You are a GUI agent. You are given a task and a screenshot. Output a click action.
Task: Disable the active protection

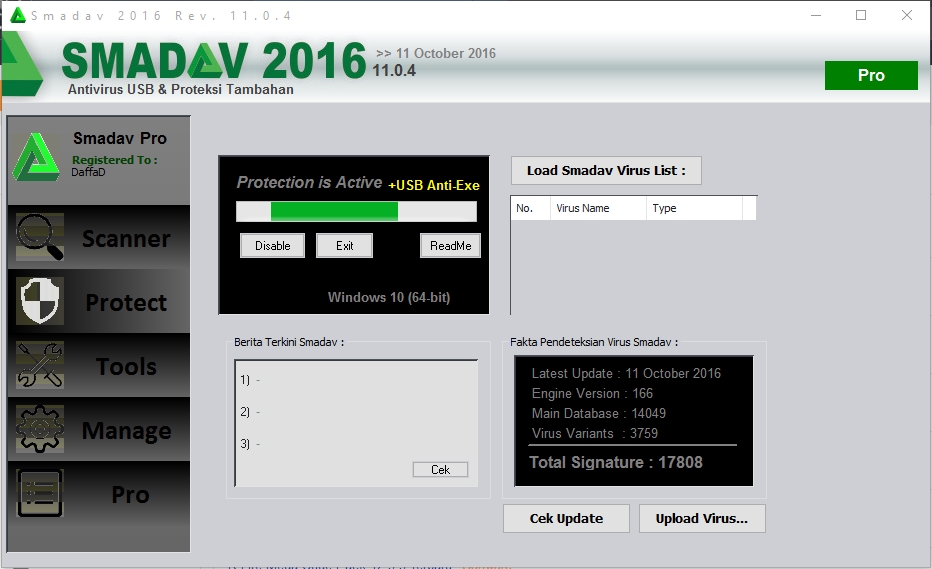pyautogui.click(x=272, y=246)
